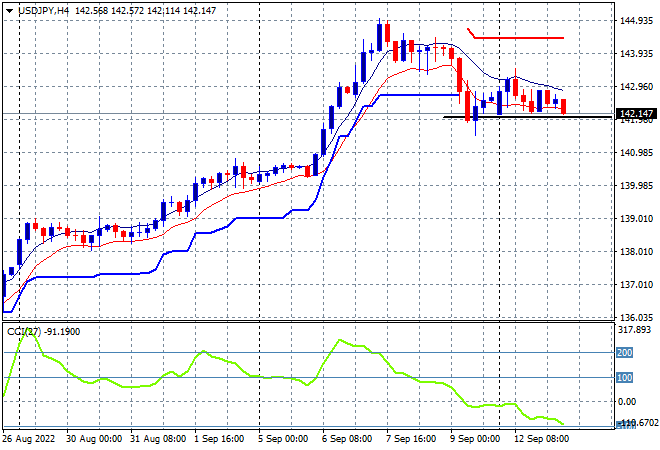The height and width of the screenshot is (450, 660).
Task: Click the 7 Sep 16:00 time label
Action: click(x=411, y=439)
